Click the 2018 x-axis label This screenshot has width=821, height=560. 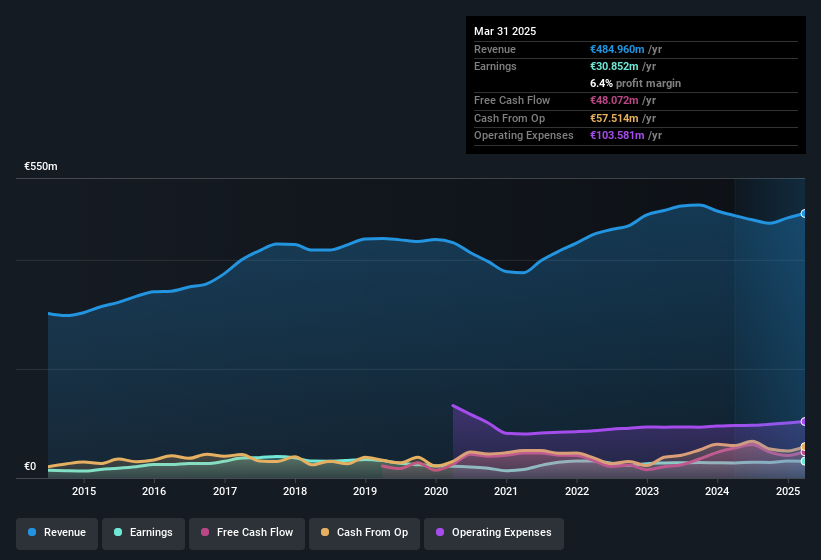[x=295, y=491]
